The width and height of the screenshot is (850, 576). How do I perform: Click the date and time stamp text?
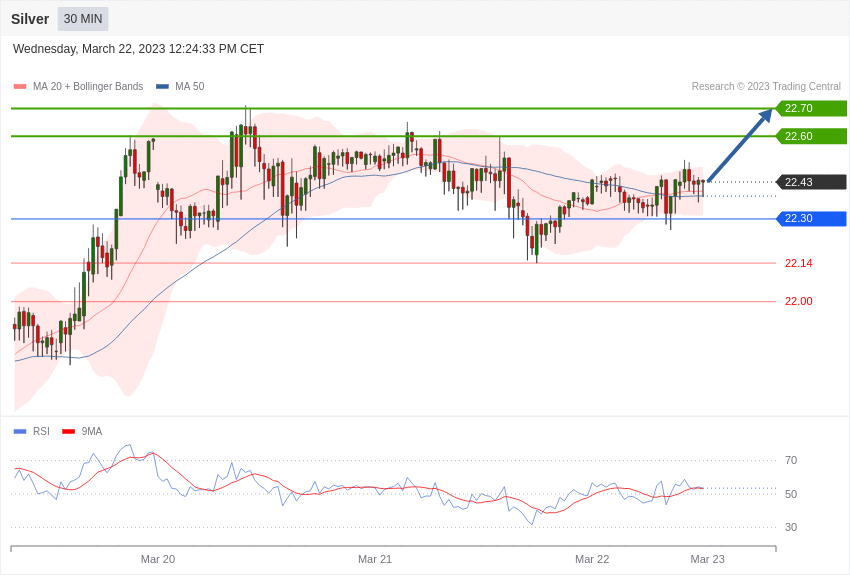coord(138,49)
